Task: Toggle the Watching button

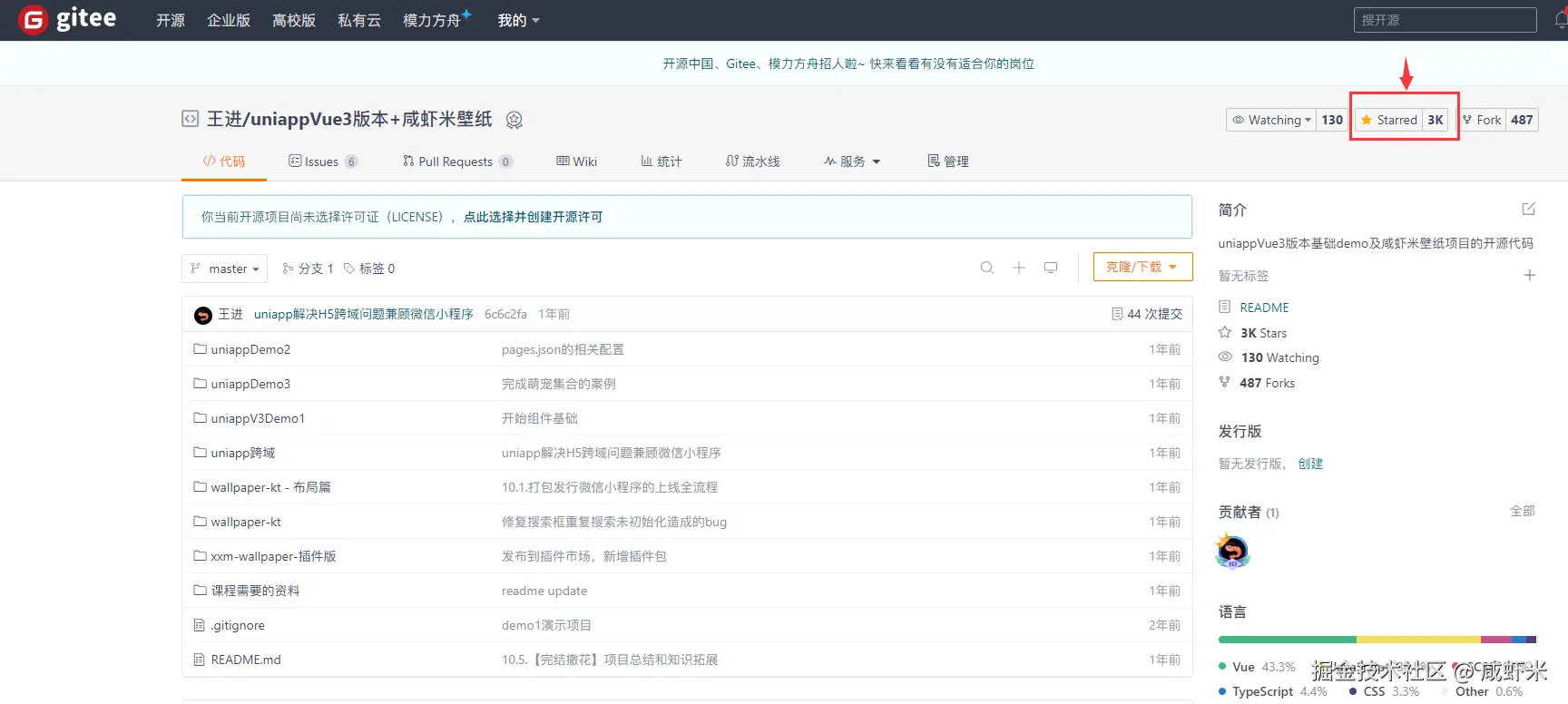Action: click(1271, 120)
